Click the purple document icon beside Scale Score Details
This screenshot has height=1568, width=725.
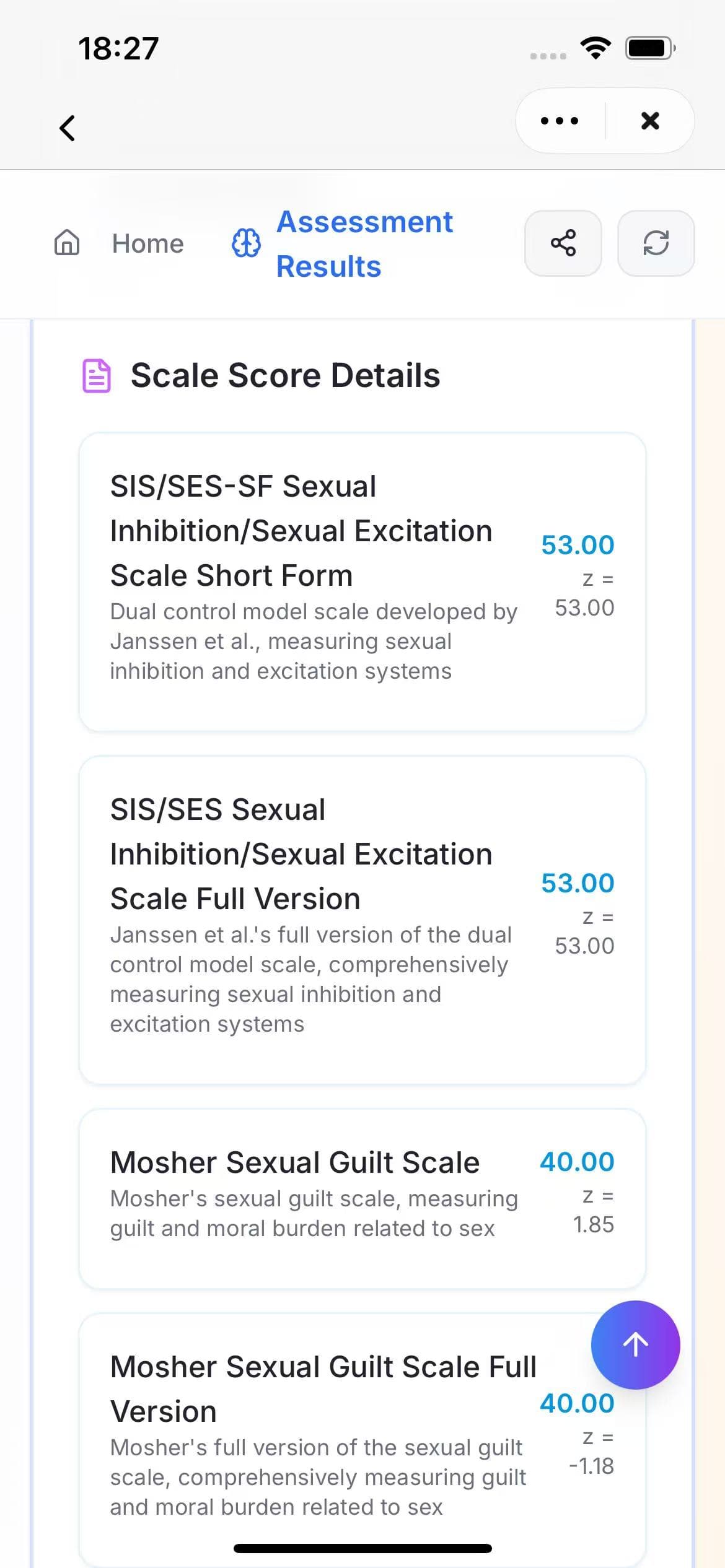pos(97,376)
